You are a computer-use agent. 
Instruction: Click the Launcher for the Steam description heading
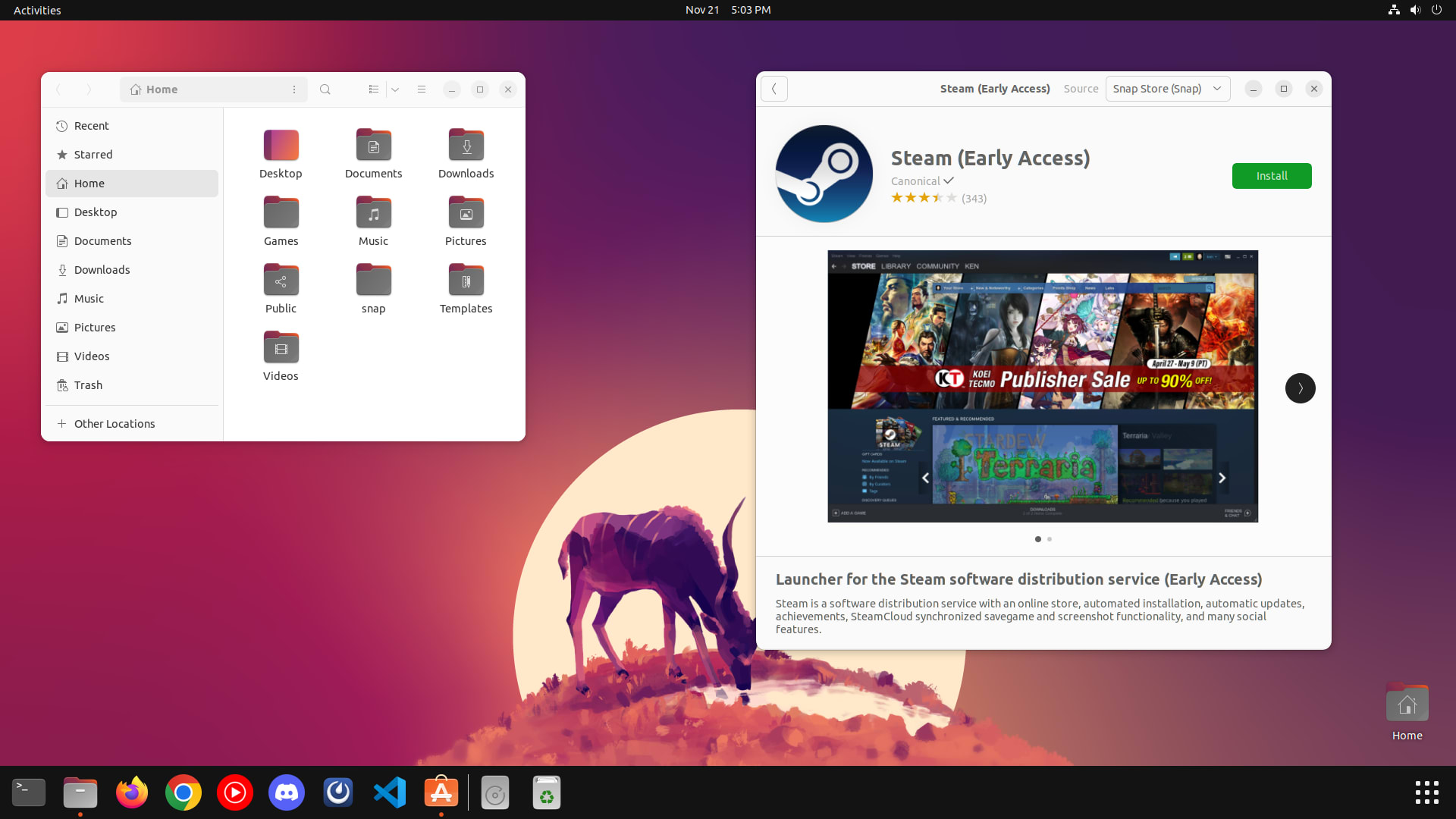pyautogui.click(x=1018, y=579)
